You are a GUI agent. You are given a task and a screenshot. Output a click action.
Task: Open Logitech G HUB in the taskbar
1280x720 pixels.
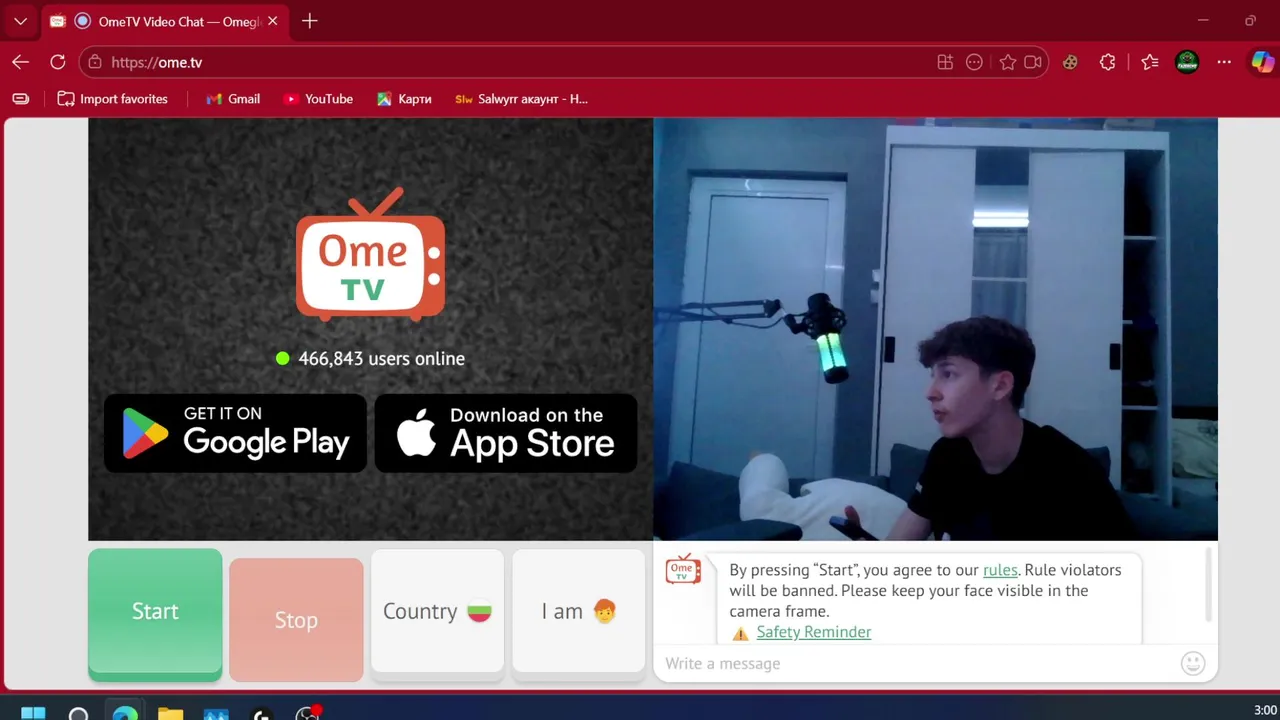262,714
